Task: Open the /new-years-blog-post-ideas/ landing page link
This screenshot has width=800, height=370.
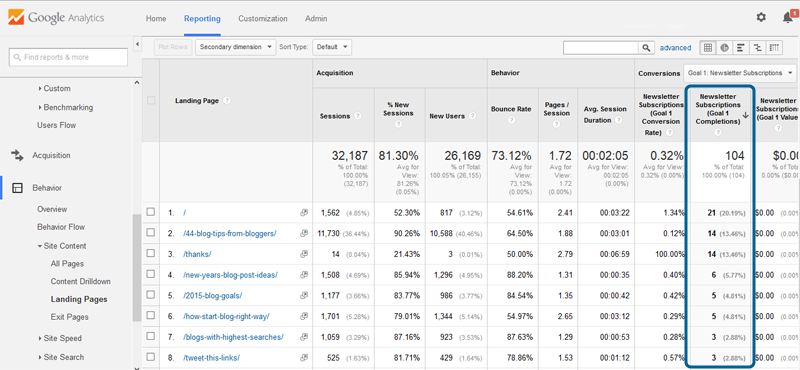Action: (230, 275)
